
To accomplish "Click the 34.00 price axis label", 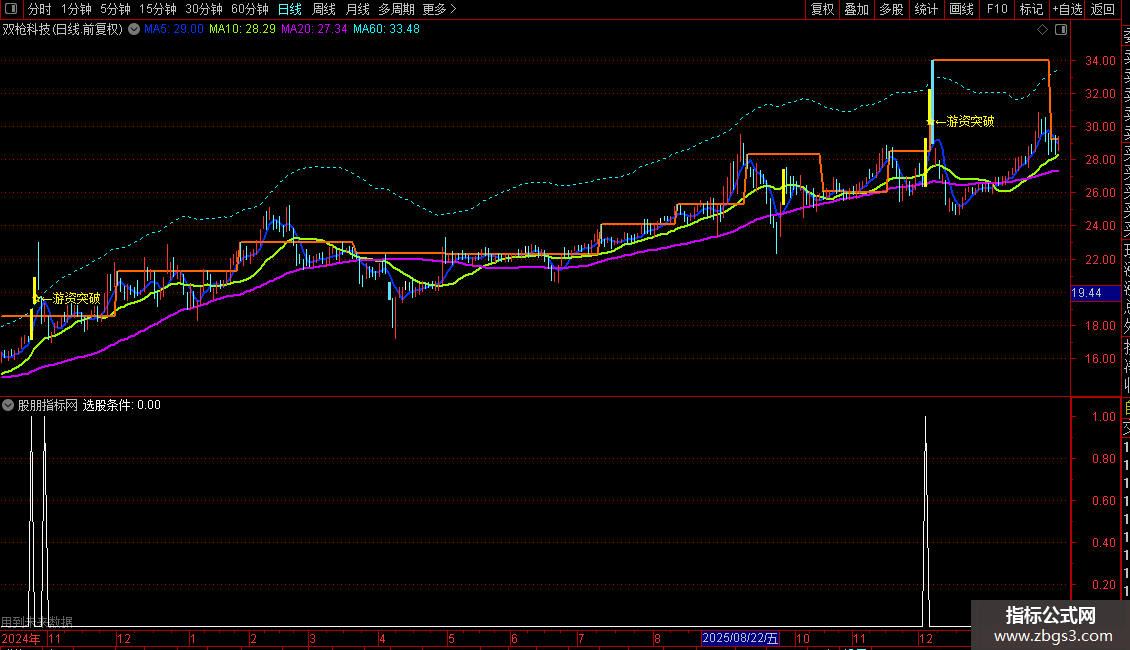I will tap(1100, 61).
